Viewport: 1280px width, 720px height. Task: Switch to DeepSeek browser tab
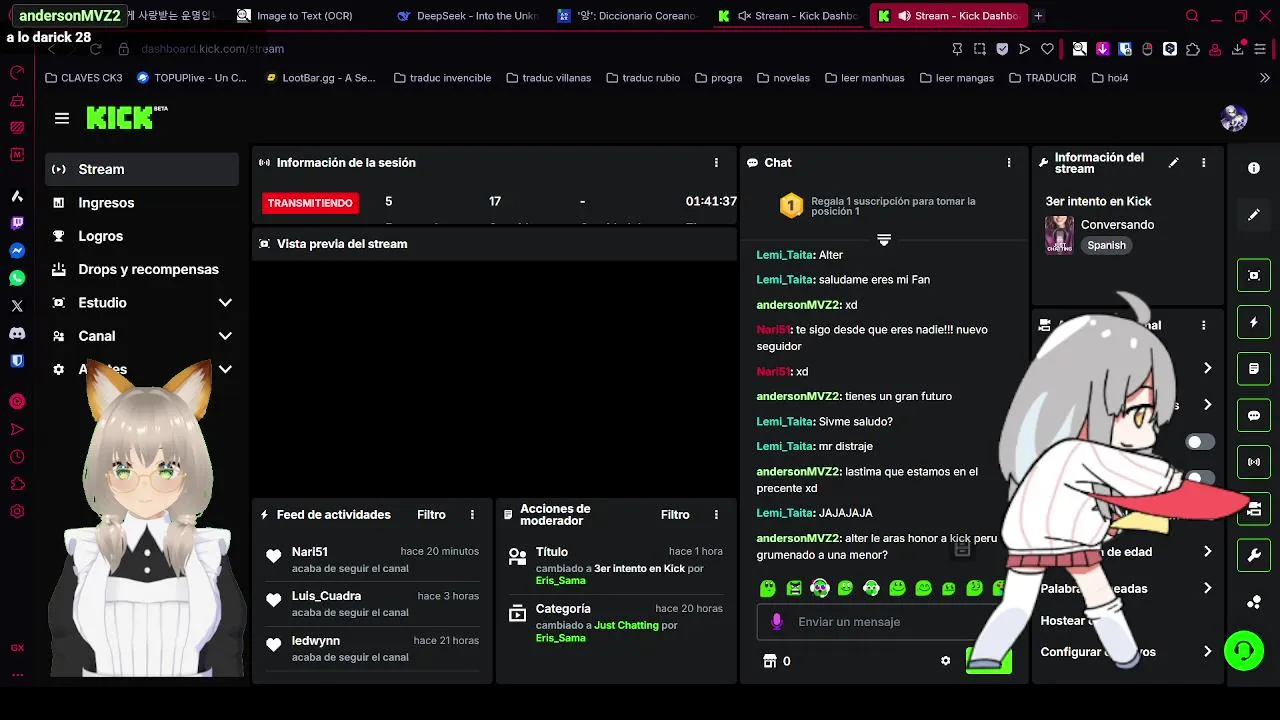tap(467, 16)
